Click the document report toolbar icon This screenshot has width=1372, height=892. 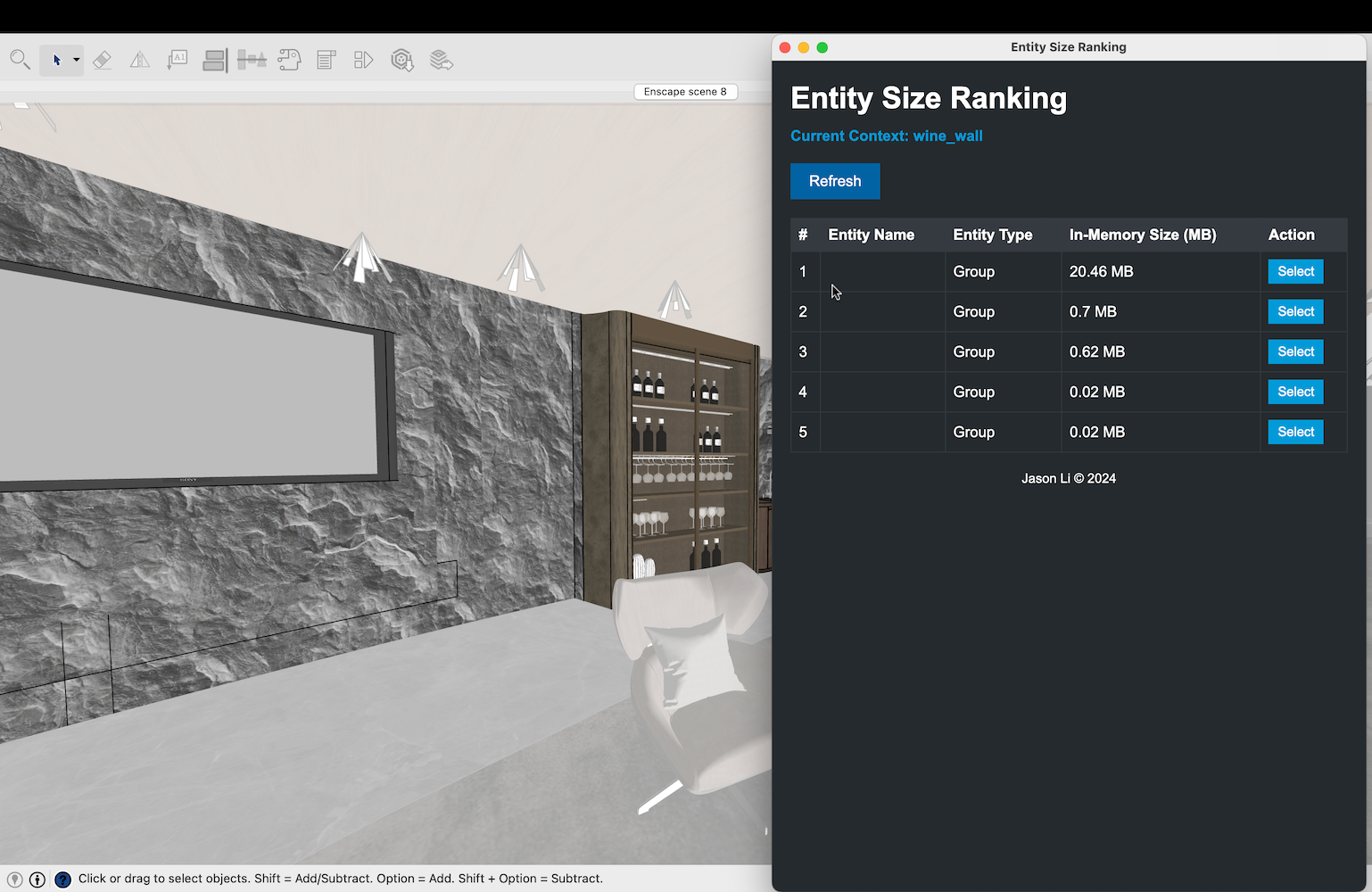[326, 60]
